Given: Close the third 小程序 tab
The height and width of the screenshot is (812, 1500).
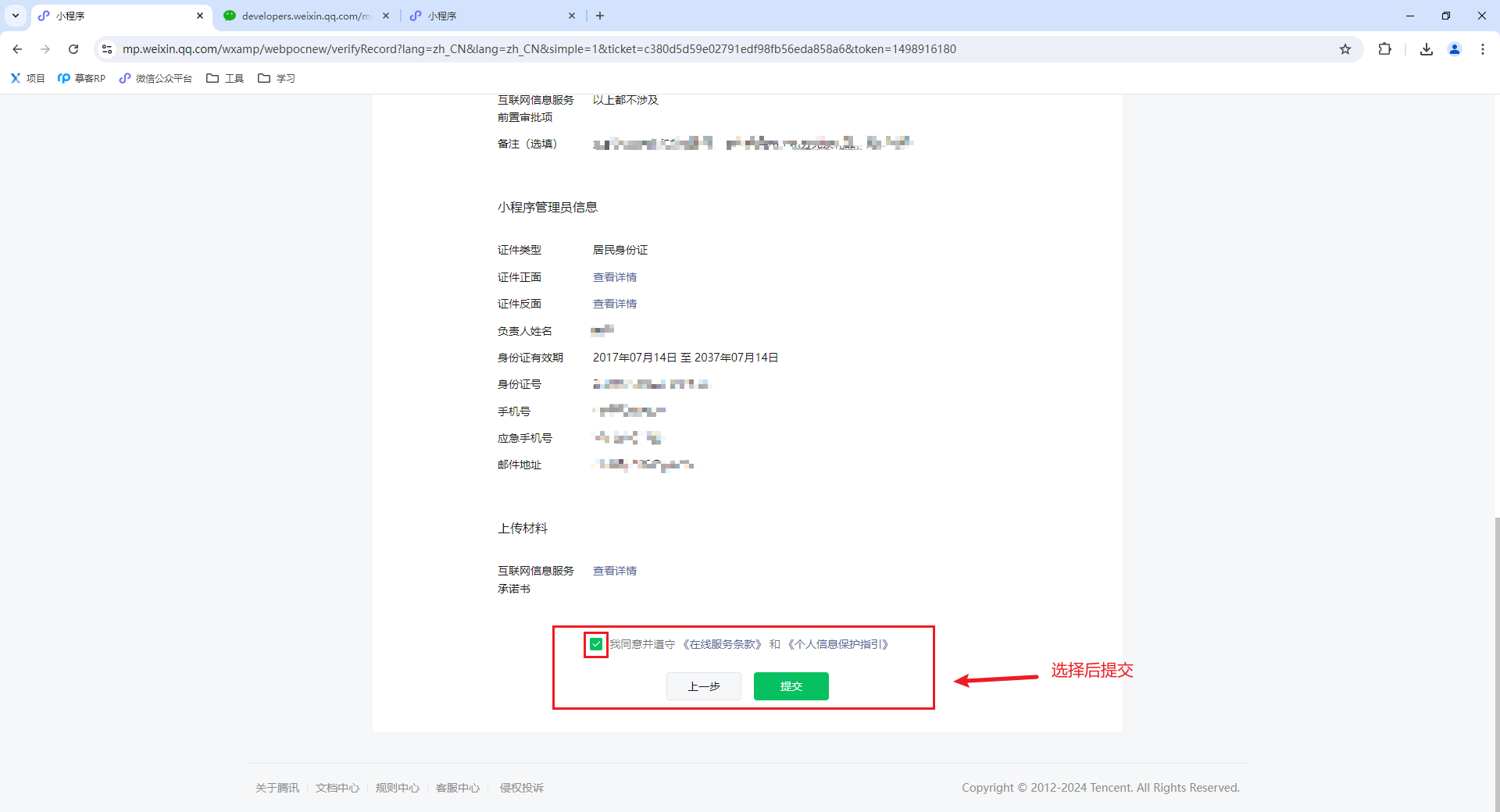Looking at the screenshot, I should tap(572, 16).
